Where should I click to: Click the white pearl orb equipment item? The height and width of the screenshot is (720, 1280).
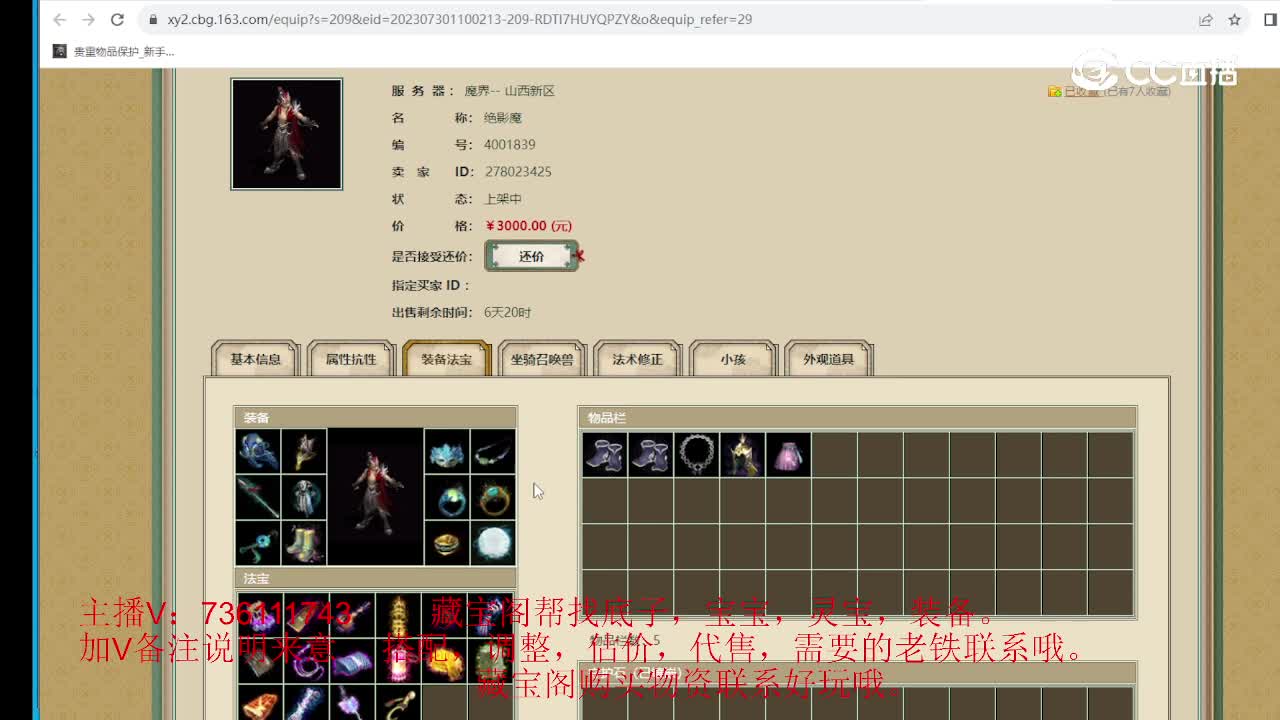493,543
